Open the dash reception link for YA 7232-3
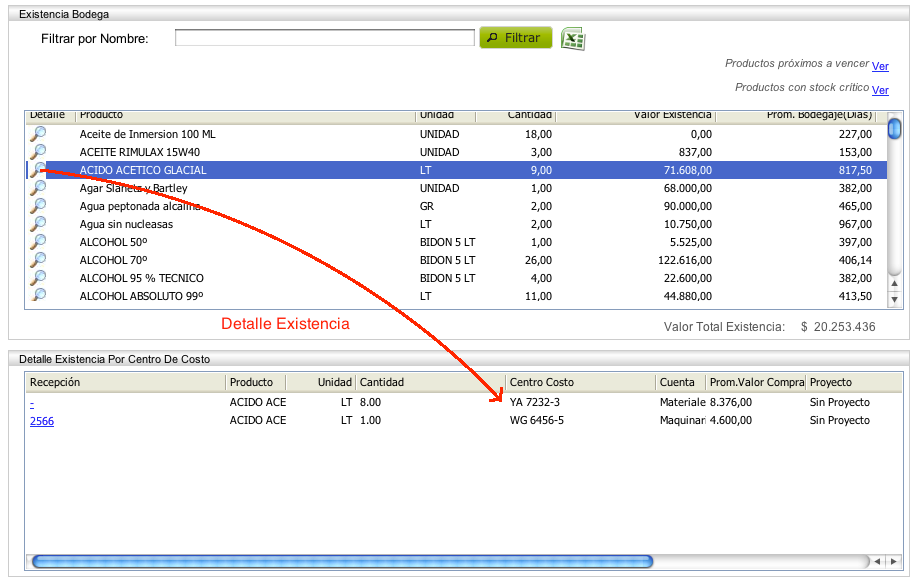Screen dimensions: 918x584 [32, 403]
